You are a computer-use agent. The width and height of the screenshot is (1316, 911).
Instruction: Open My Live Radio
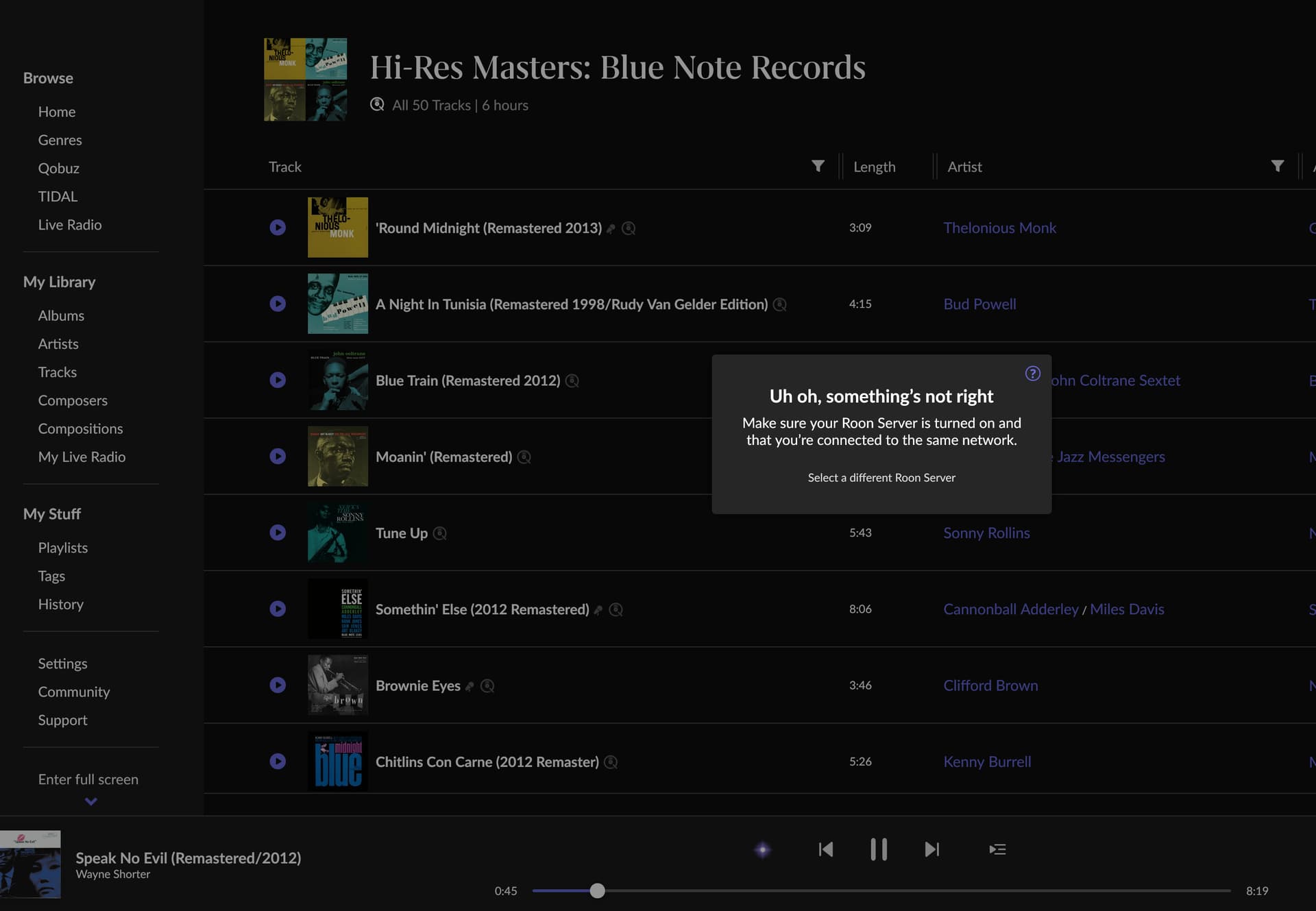pos(82,457)
